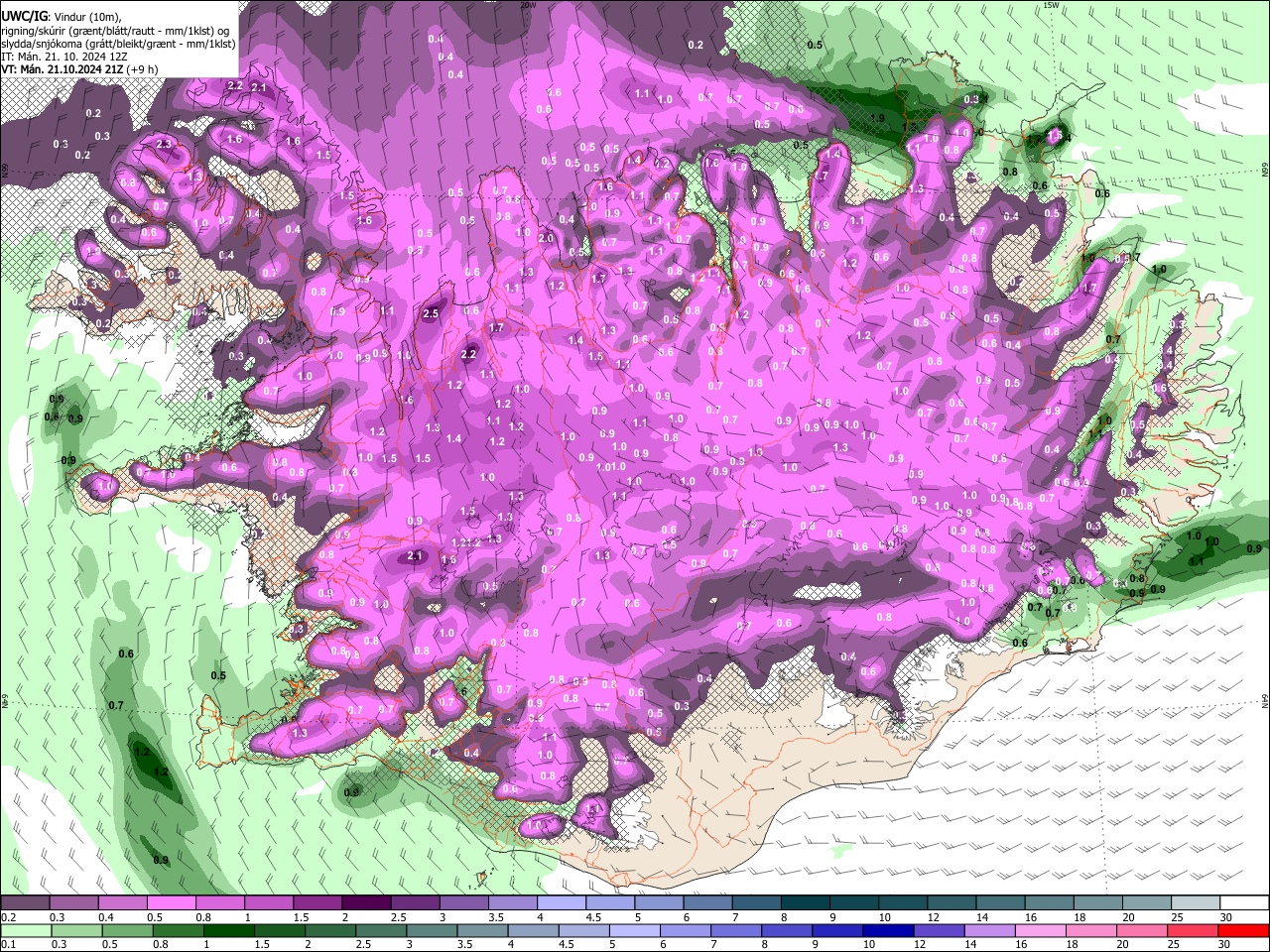Click the 2.5 precipitation value on the map
The width and height of the screenshot is (1270, 952).
431,313
